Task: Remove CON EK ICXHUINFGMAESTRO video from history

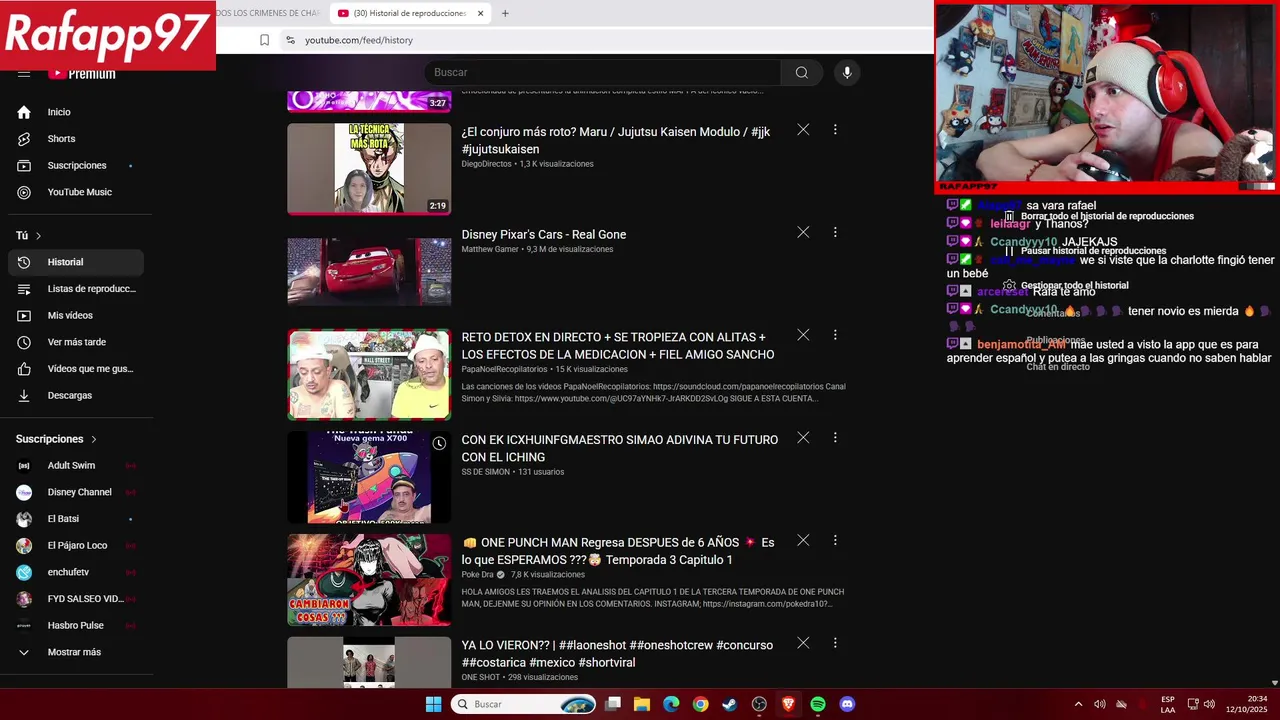Action: (x=803, y=437)
